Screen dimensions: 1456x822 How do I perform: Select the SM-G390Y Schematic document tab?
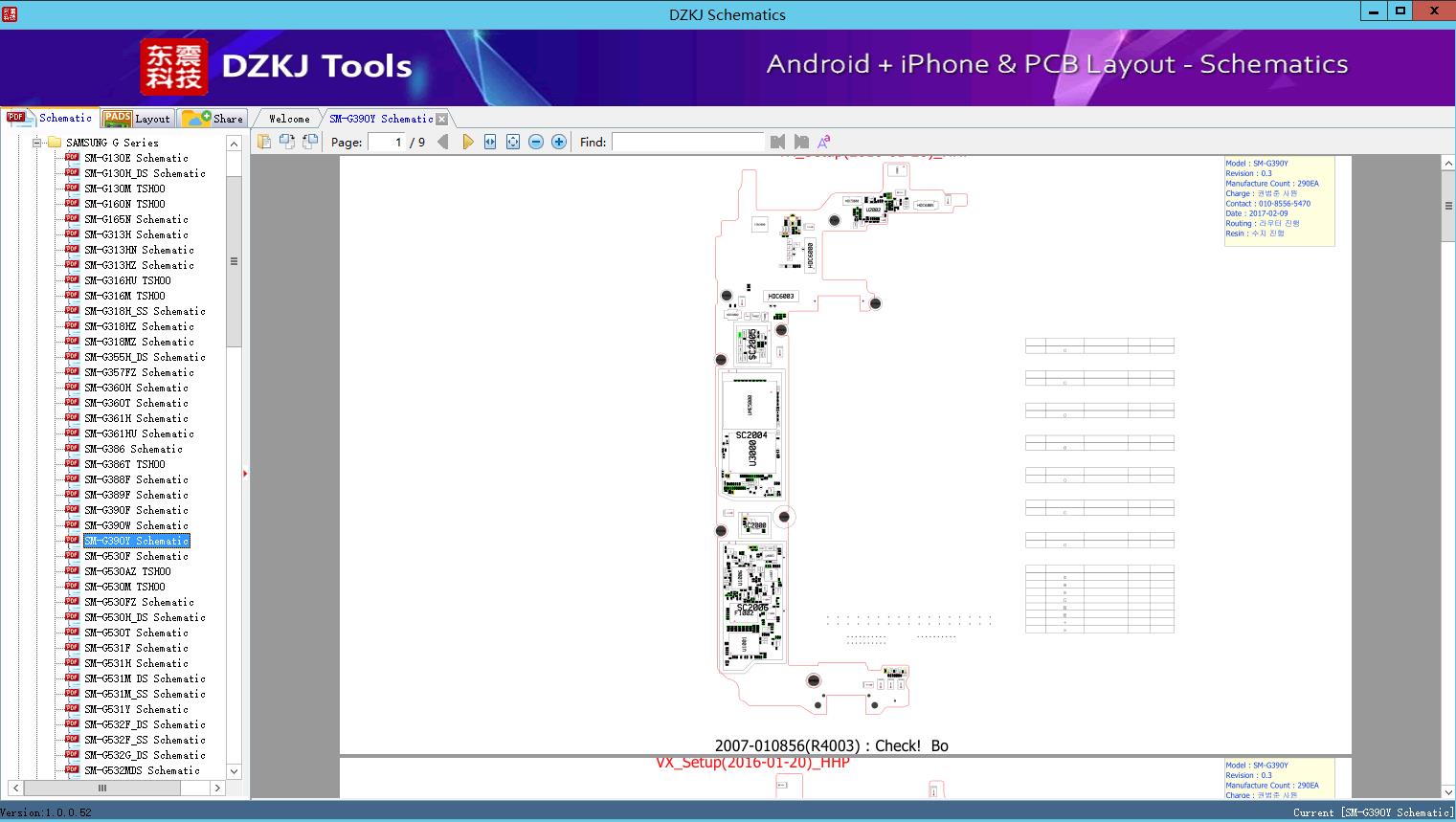381,119
